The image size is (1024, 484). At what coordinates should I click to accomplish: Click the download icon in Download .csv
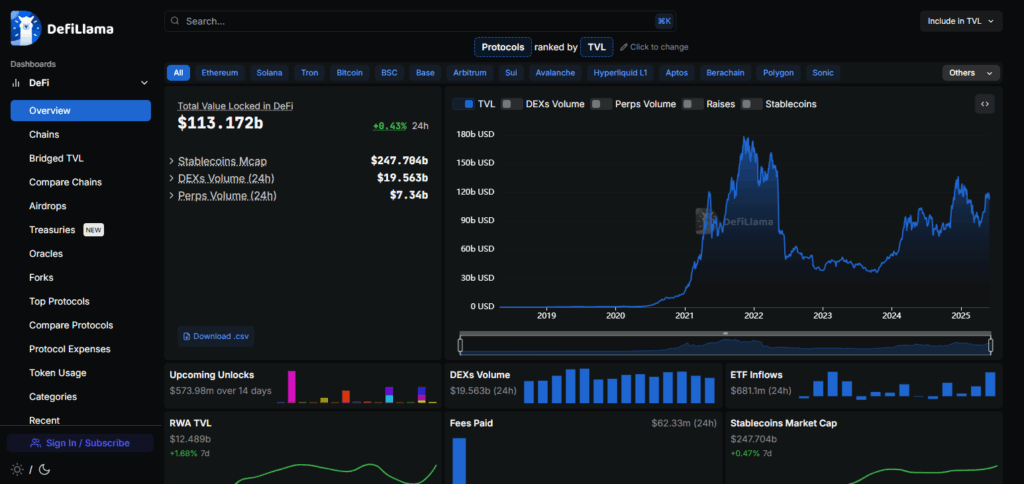click(187, 336)
